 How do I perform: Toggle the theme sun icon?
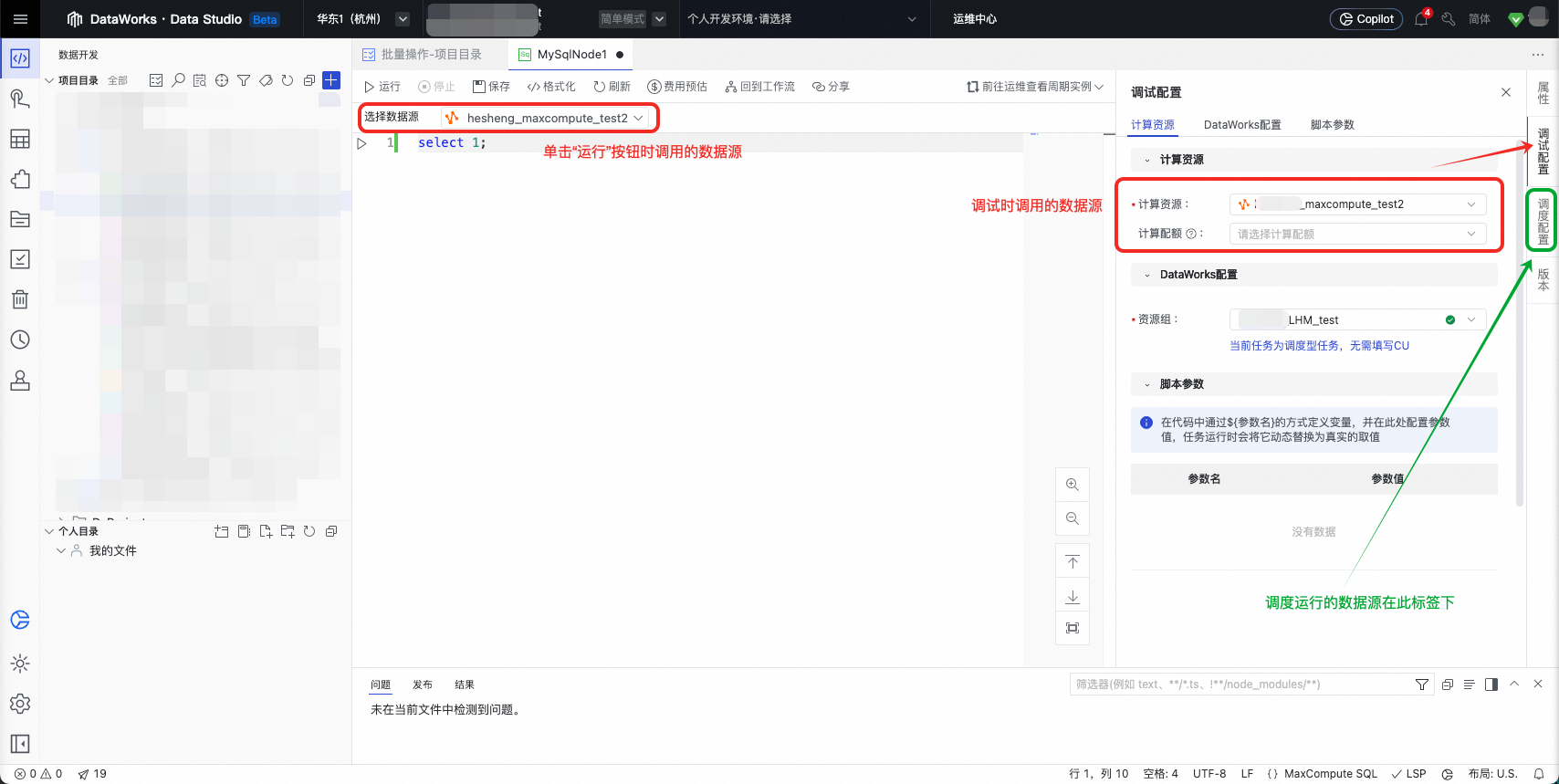[20, 664]
